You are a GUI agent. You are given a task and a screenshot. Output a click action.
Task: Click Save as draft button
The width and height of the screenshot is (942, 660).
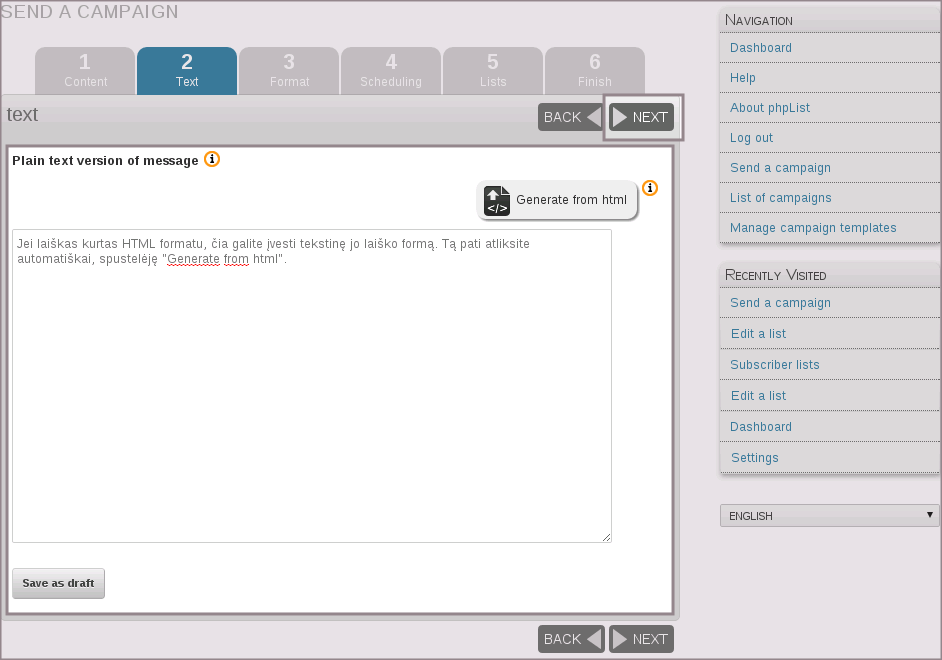tap(58, 583)
